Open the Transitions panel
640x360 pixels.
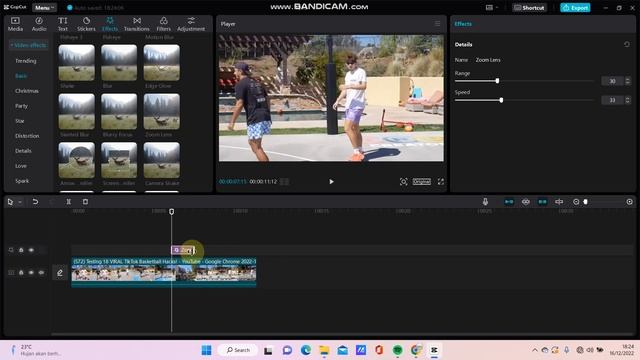pyautogui.click(x=137, y=24)
